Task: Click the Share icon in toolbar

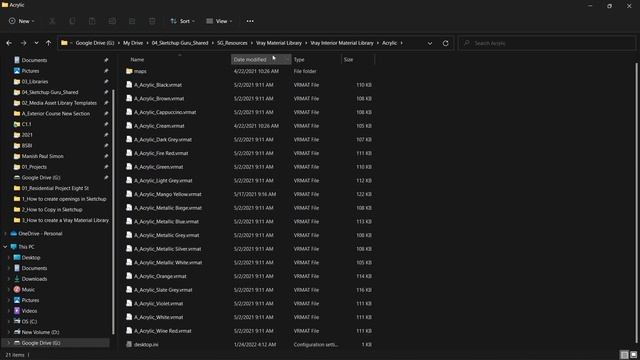Action: [132, 21]
